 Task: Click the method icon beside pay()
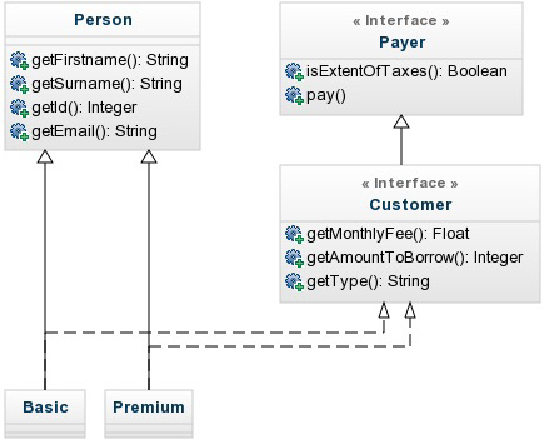[294, 95]
